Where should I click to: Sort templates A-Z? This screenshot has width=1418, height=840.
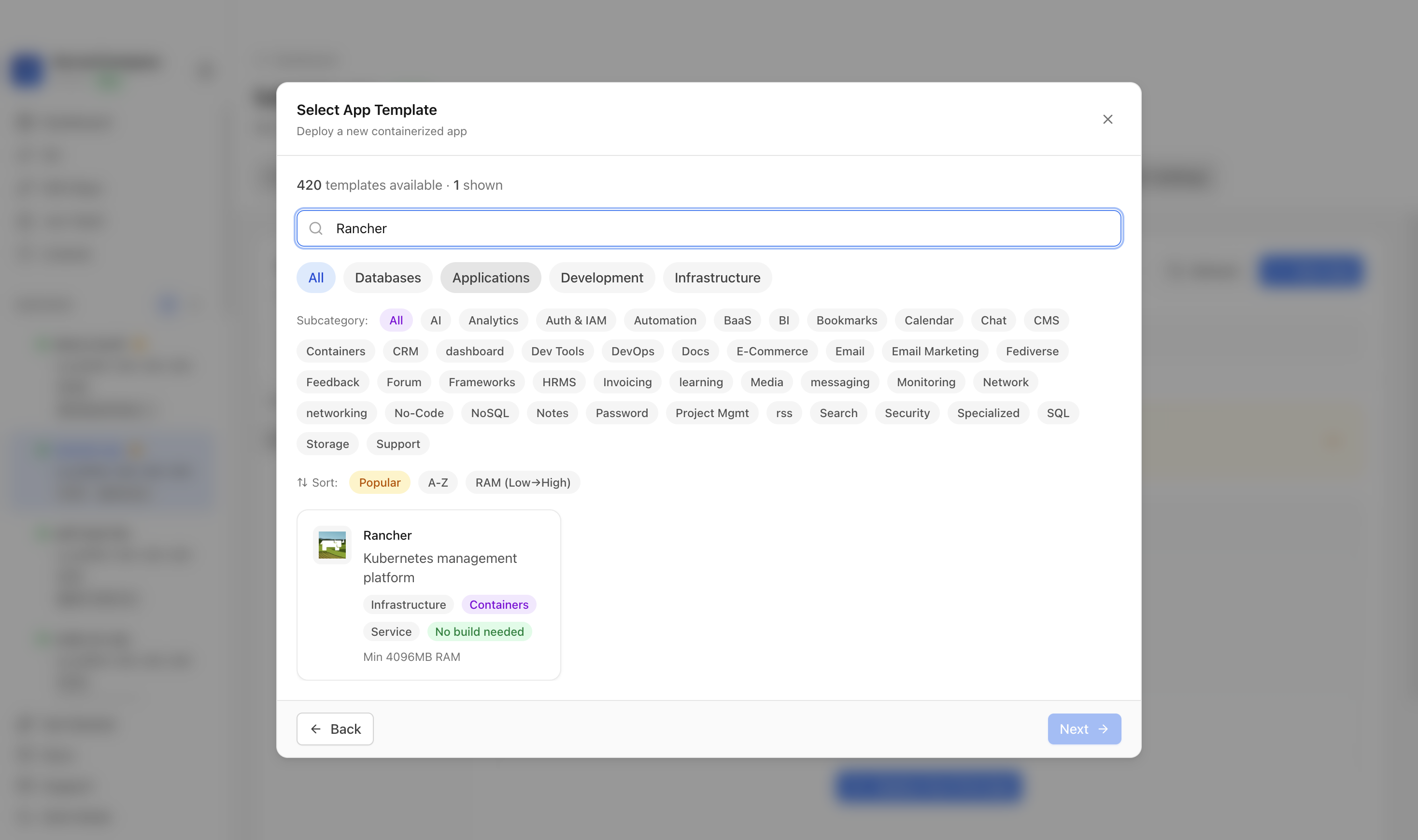coord(438,482)
